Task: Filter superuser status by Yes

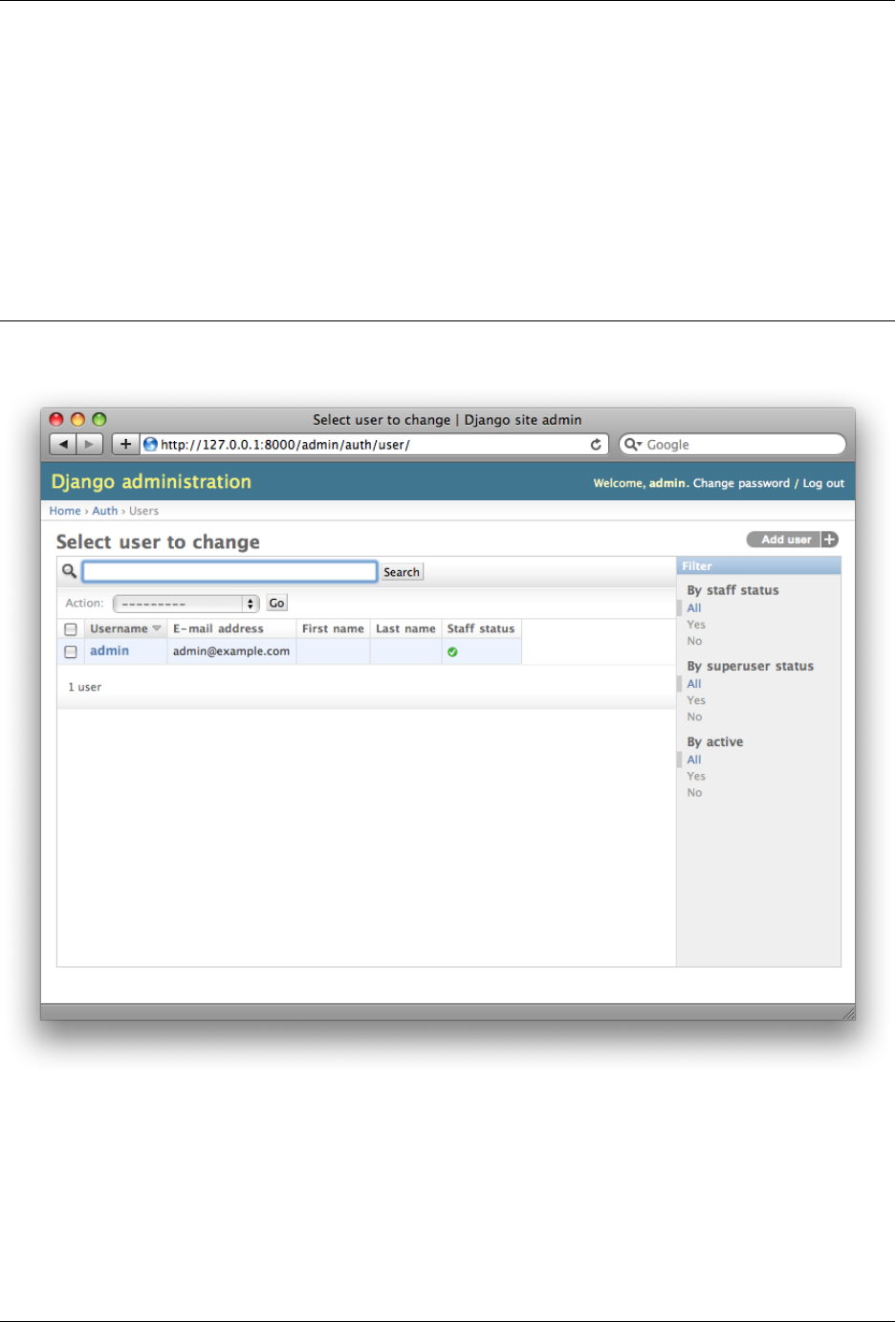Action: click(x=696, y=700)
